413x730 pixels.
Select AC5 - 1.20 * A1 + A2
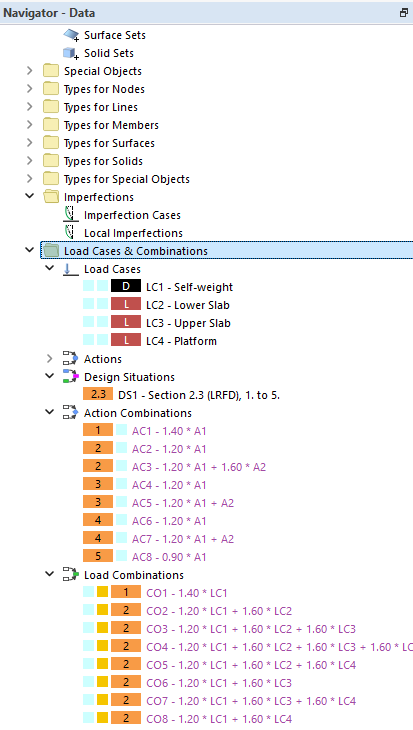coord(183,503)
